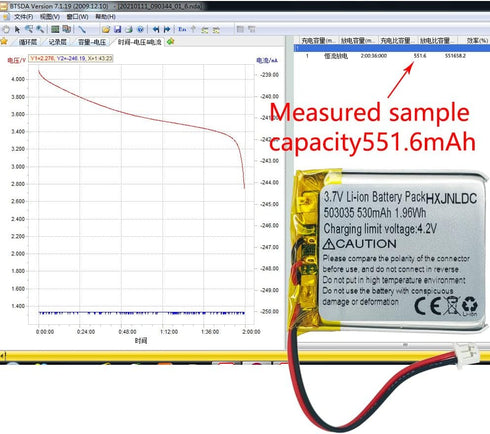Click the overlapping windows toolbar icon

(66, 29)
